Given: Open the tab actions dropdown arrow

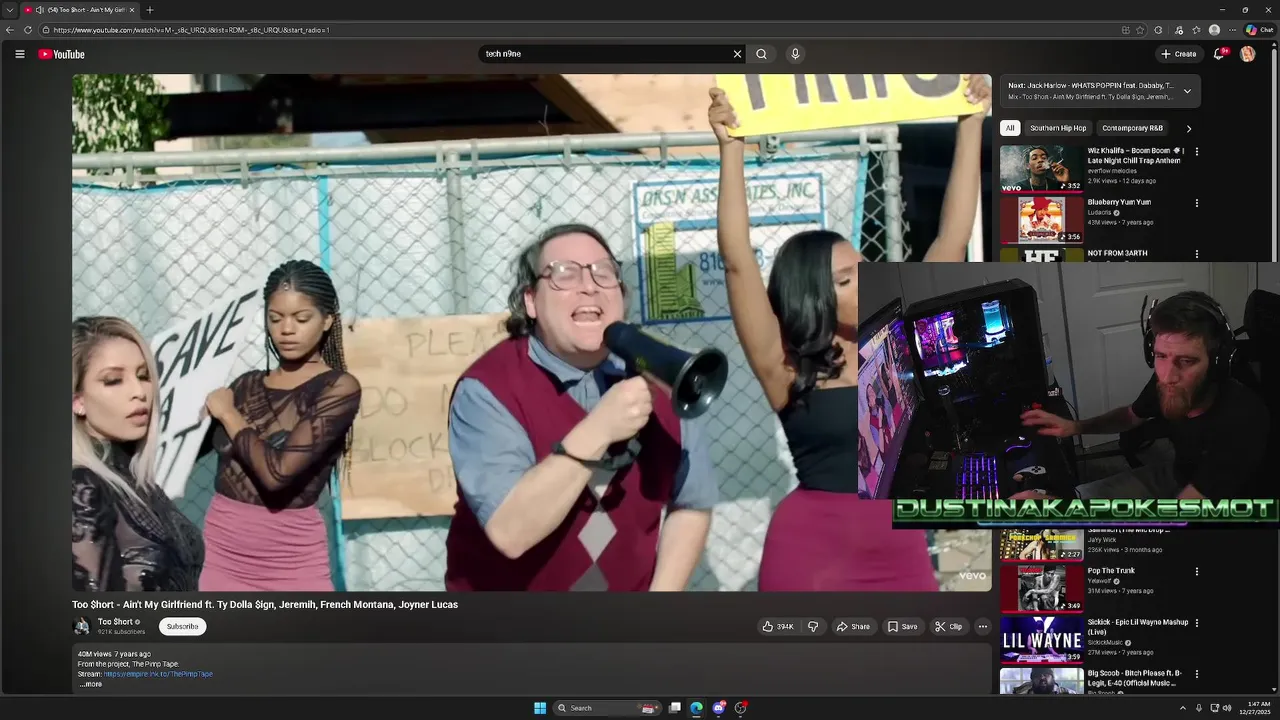Looking at the screenshot, I should click(9, 10).
